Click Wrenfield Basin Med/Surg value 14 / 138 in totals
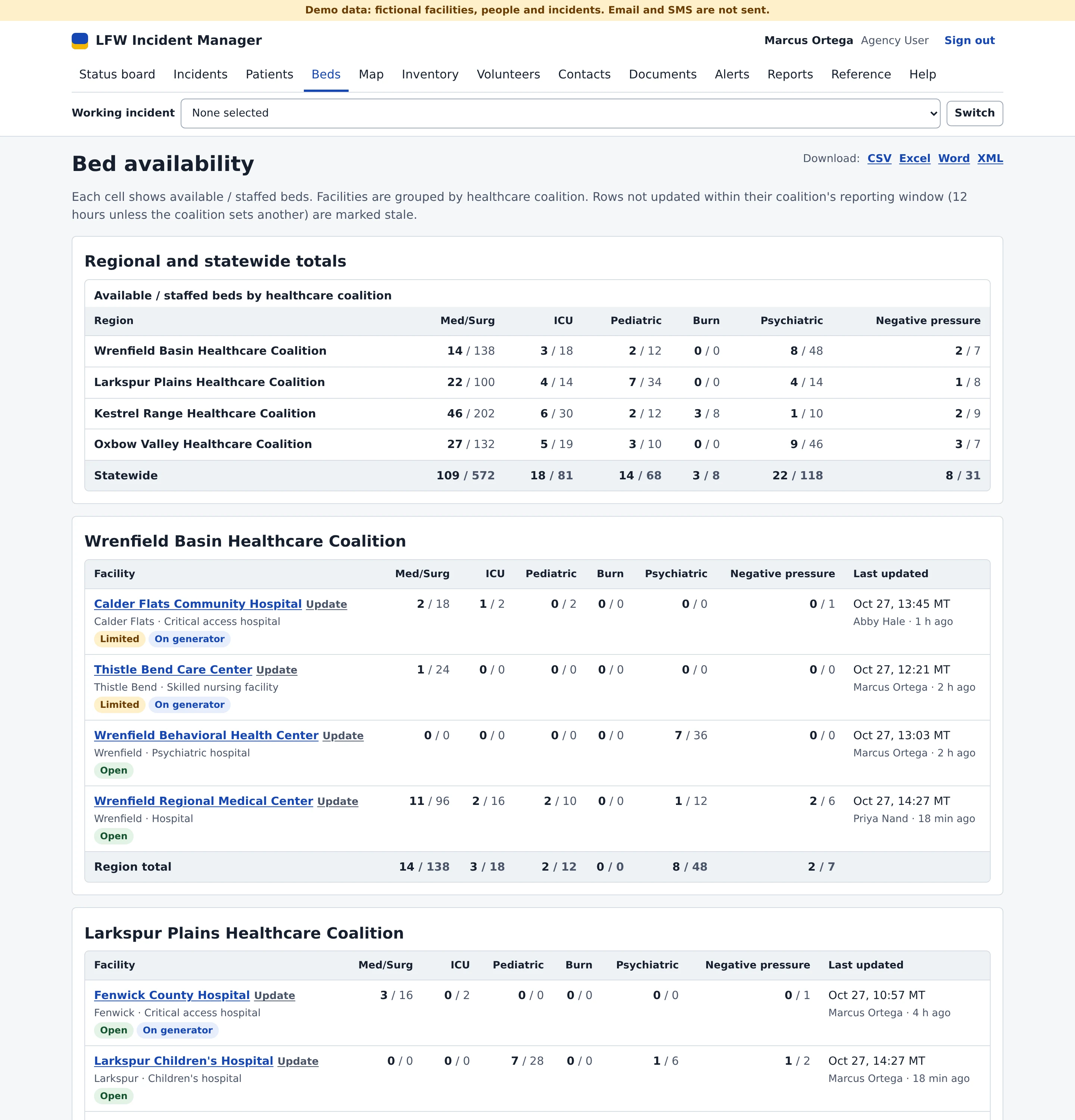 (x=471, y=351)
